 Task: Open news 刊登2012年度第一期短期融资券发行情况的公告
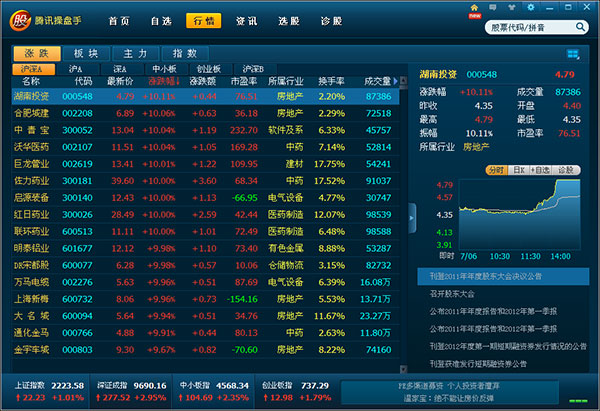pyautogui.click(x=508, y=346)
